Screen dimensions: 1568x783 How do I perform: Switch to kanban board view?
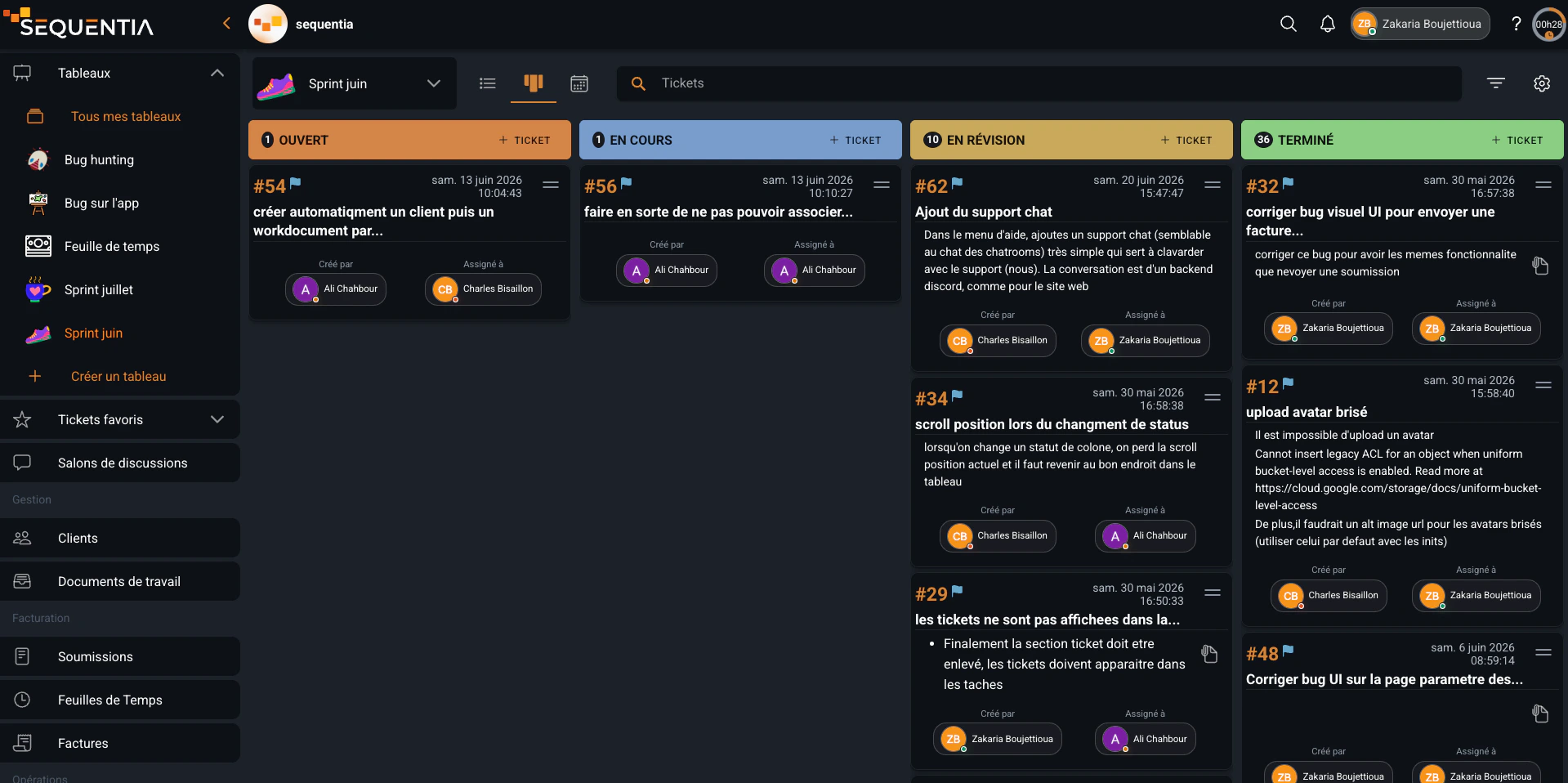click(x=534, y=83)
